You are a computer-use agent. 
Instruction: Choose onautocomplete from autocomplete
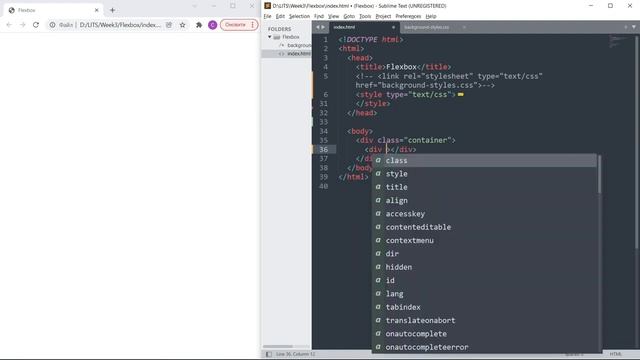[484, 334]
